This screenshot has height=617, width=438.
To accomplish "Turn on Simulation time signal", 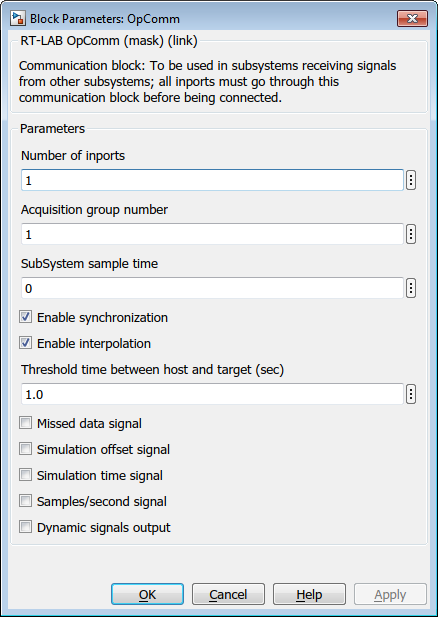I will [26, 475].
